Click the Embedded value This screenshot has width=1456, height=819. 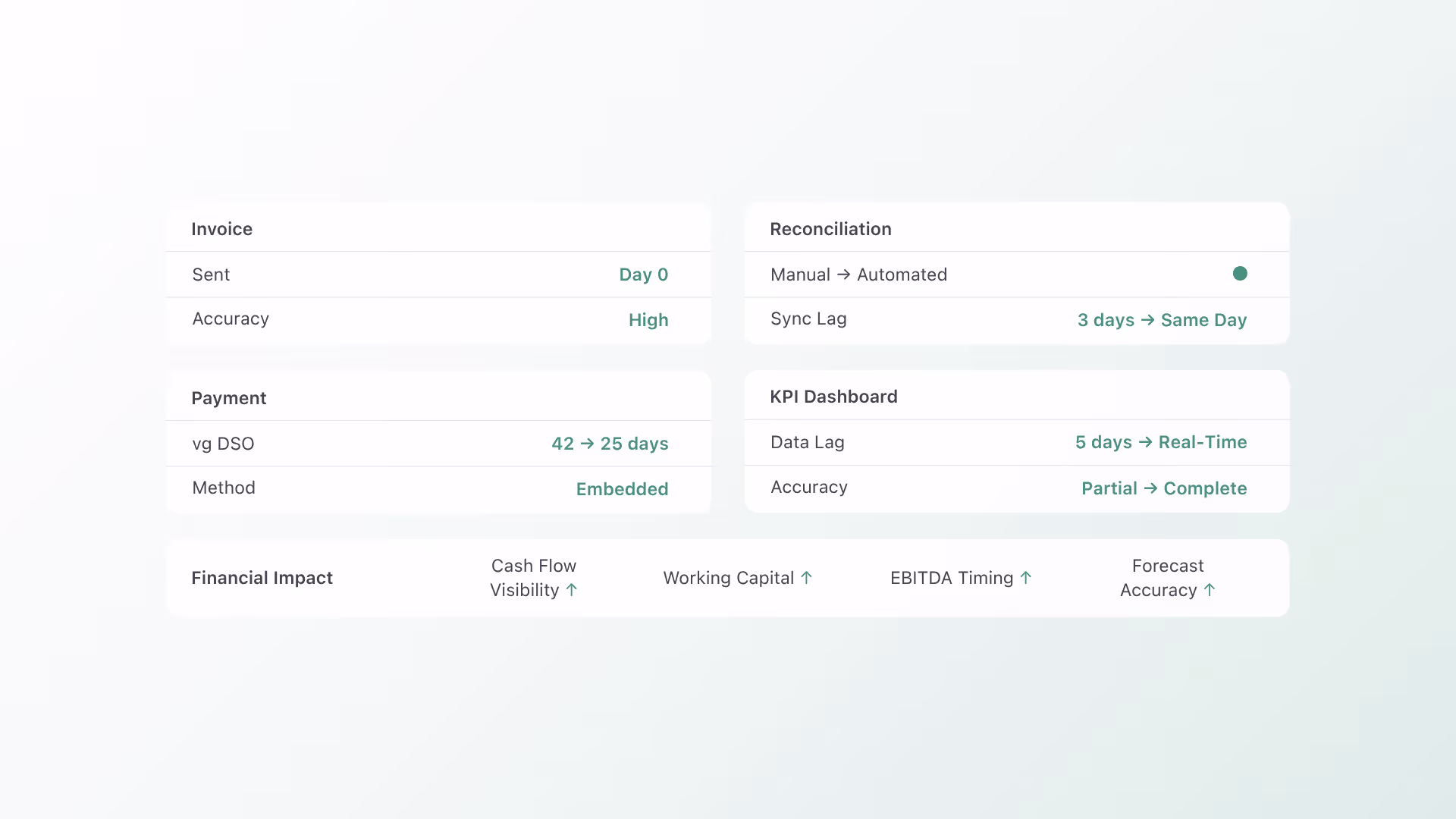pos(622,489)
